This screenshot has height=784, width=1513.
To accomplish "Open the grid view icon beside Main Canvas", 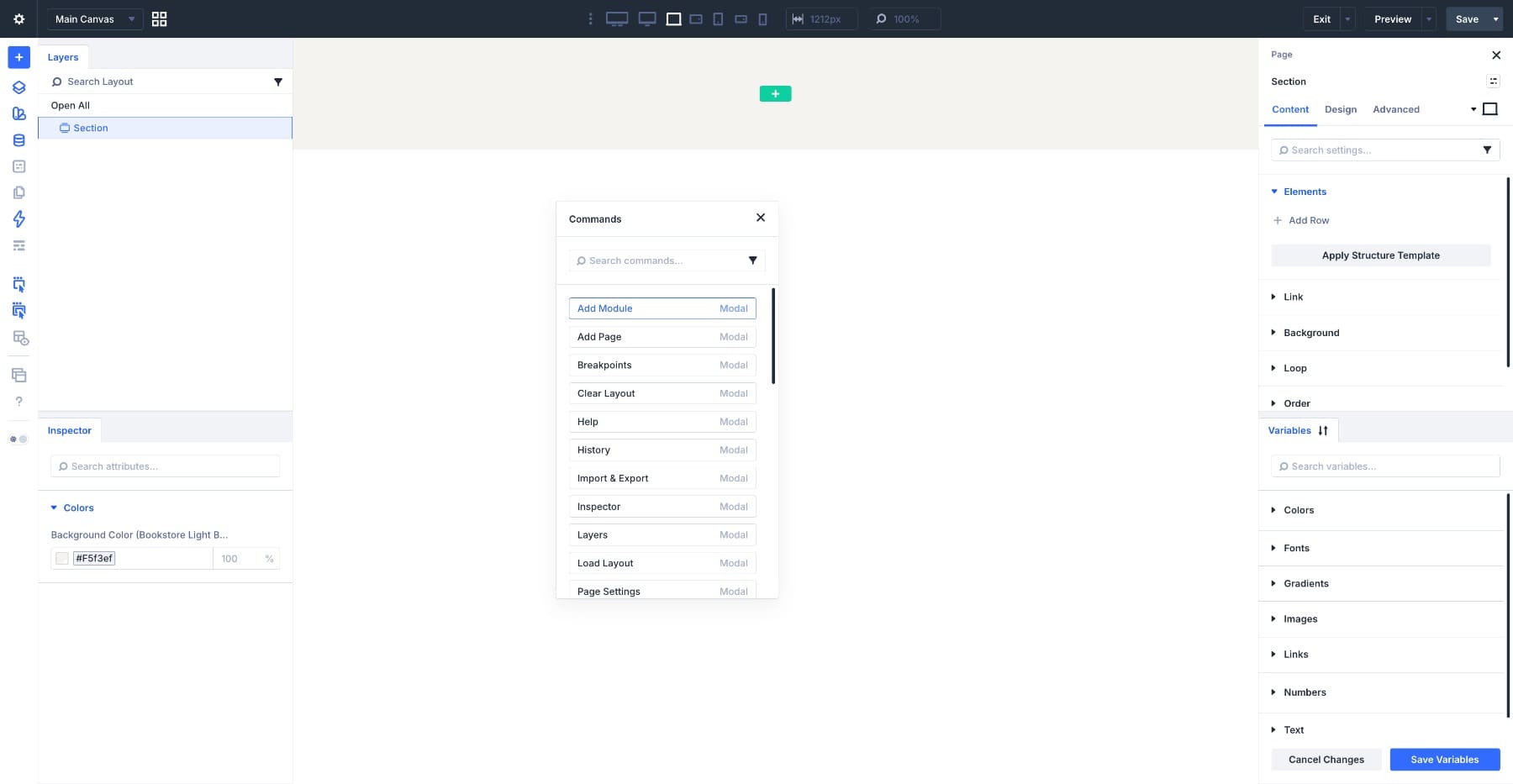I will click(159, 18).
